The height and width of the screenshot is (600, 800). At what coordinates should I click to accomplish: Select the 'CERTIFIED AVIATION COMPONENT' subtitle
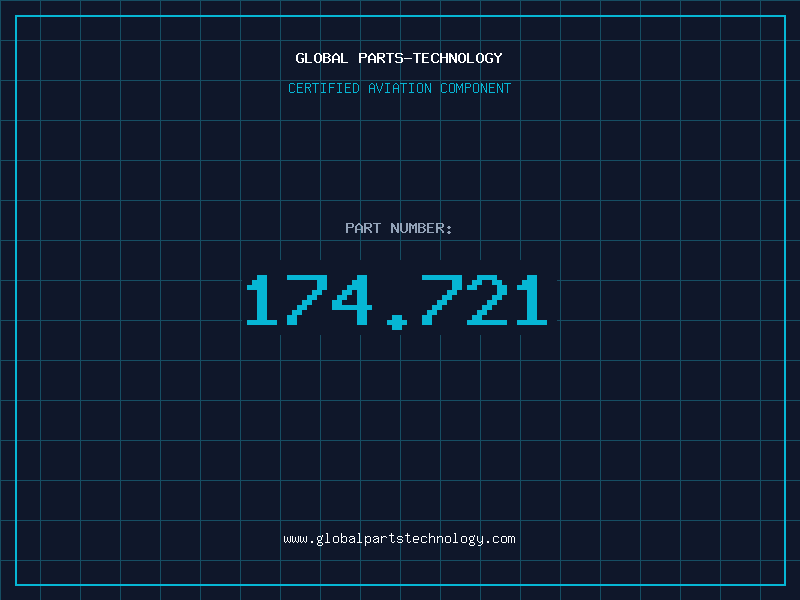pos(399,88)
